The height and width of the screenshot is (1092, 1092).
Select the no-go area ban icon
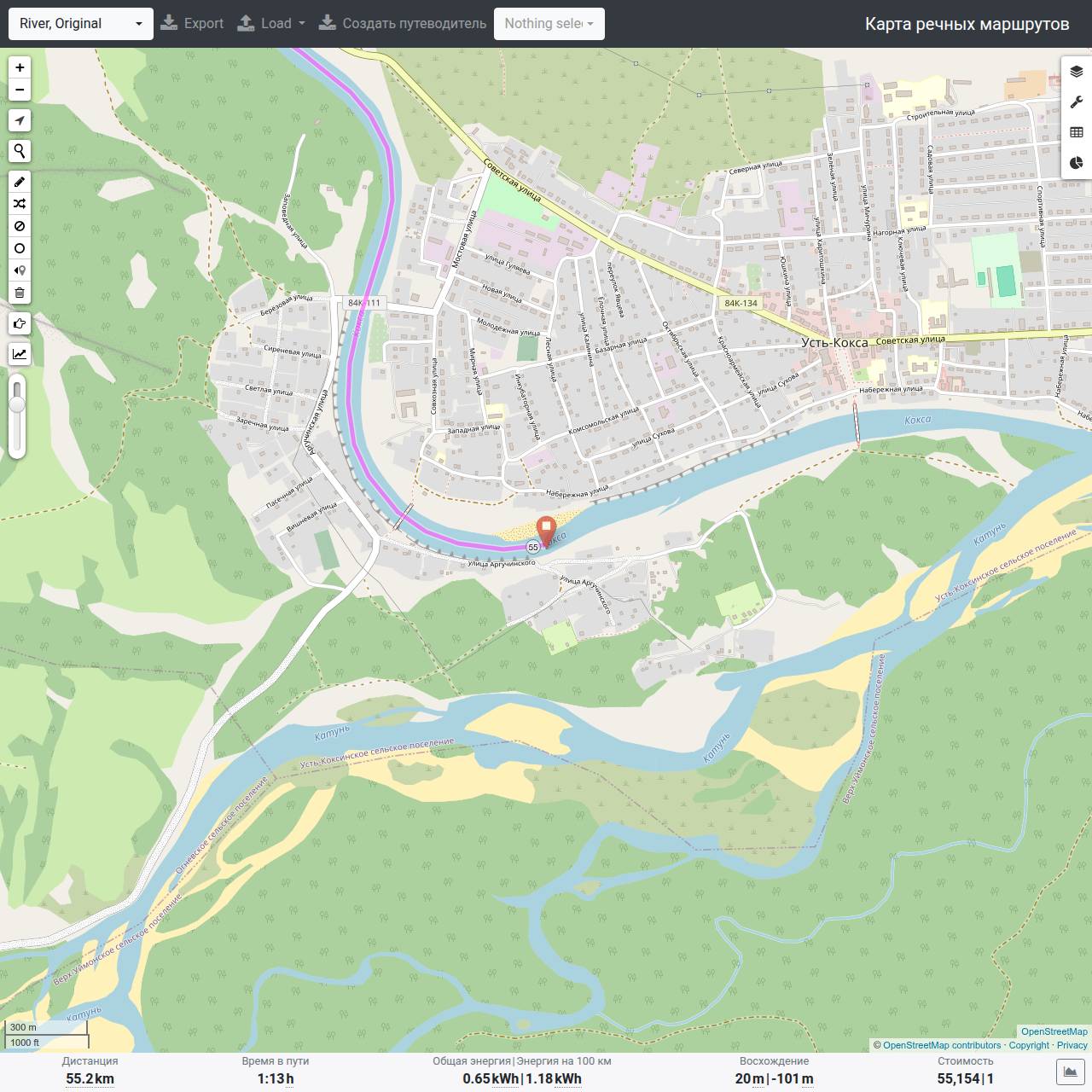pos(20,226)
